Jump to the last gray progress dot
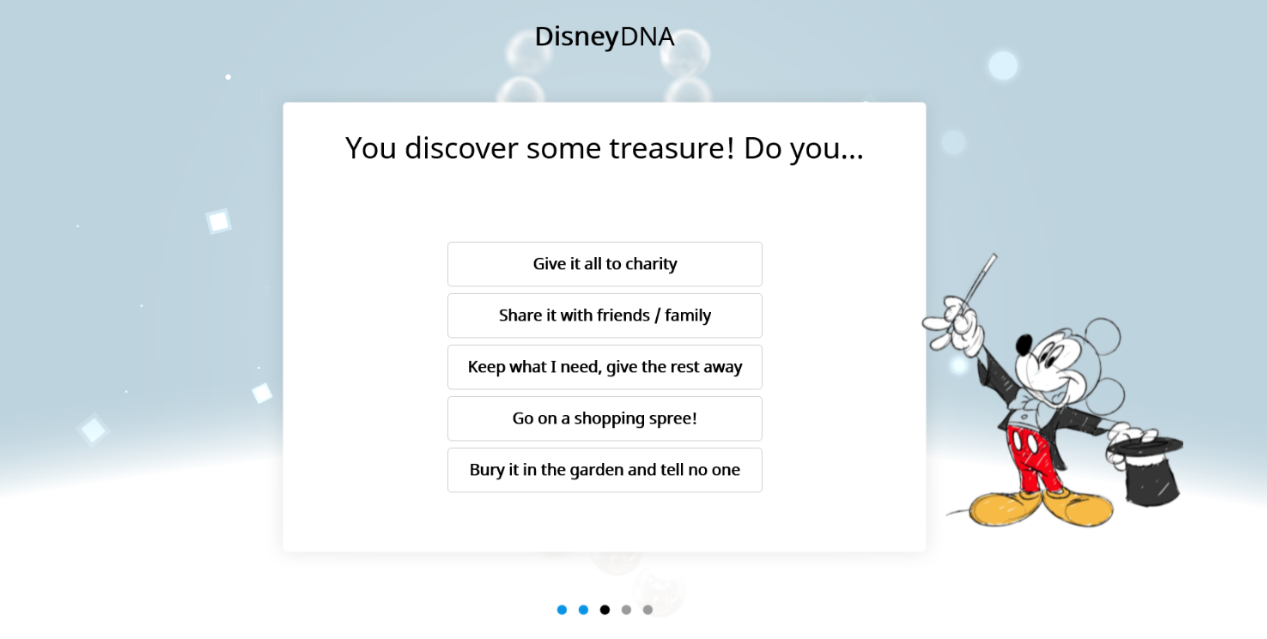This screenshot has width=1267, height=639. (x=647, y=610)
